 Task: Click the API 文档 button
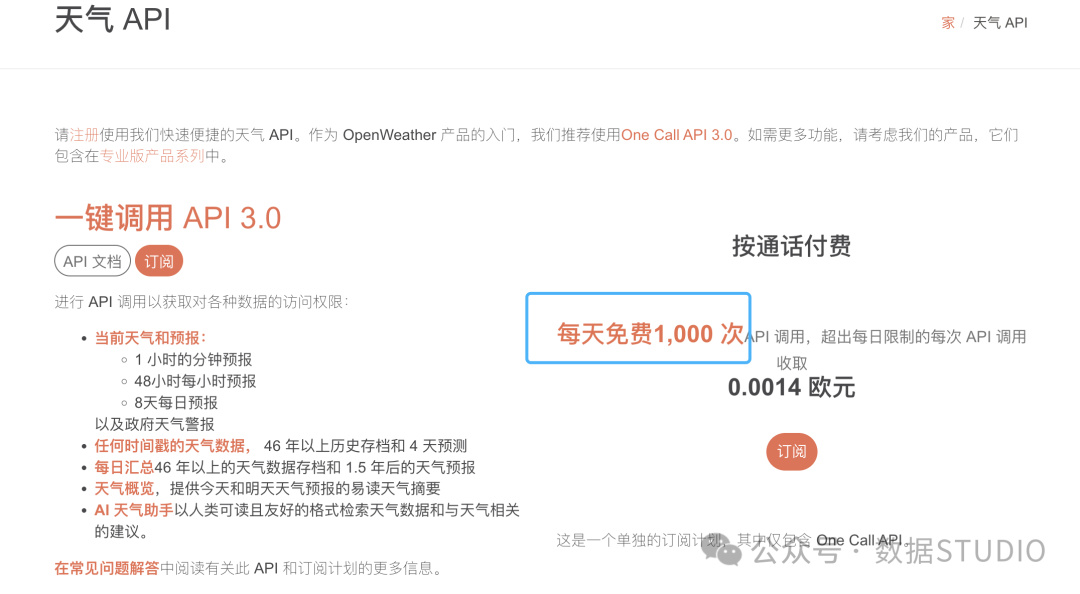point(92,261)
